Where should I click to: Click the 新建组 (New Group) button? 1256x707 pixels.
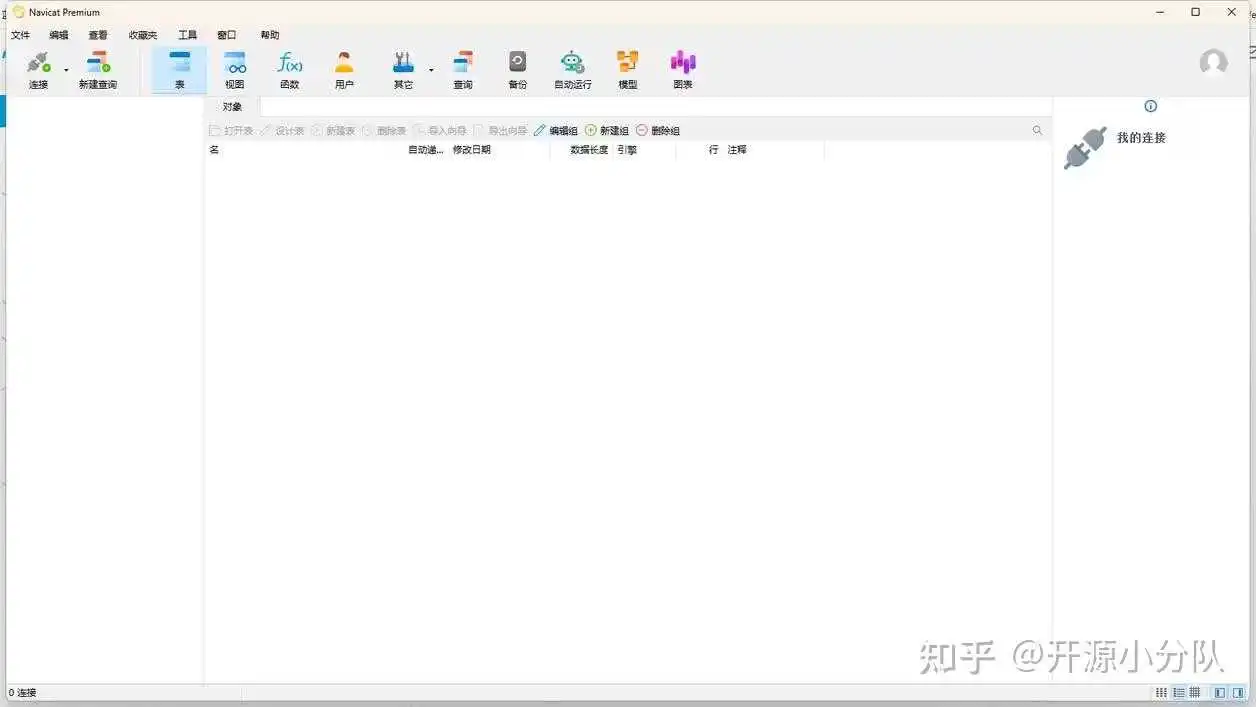(607, 131)
